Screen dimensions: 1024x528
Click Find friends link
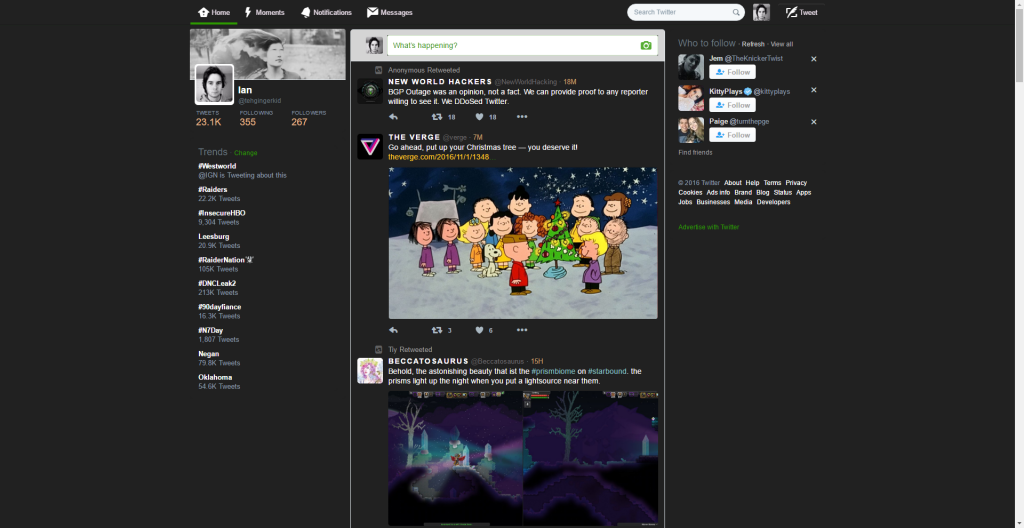tap(695, 152)
